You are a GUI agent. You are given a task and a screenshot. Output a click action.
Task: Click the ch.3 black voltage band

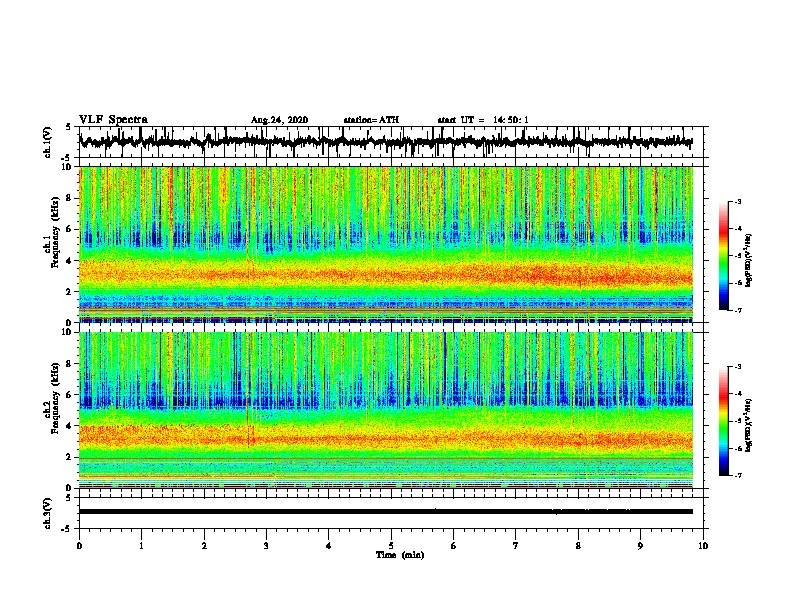click(386, 512)
